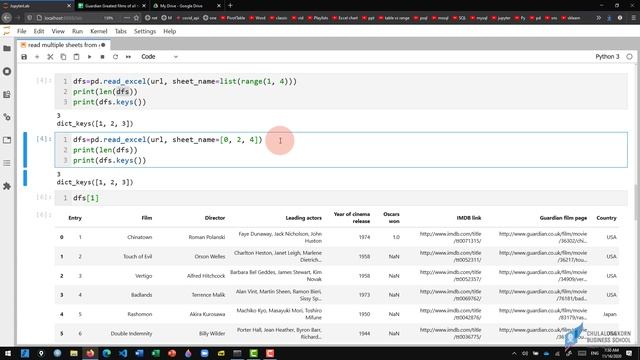Open the View menu
The image size is (640, 360).
(x=58, y=31)
